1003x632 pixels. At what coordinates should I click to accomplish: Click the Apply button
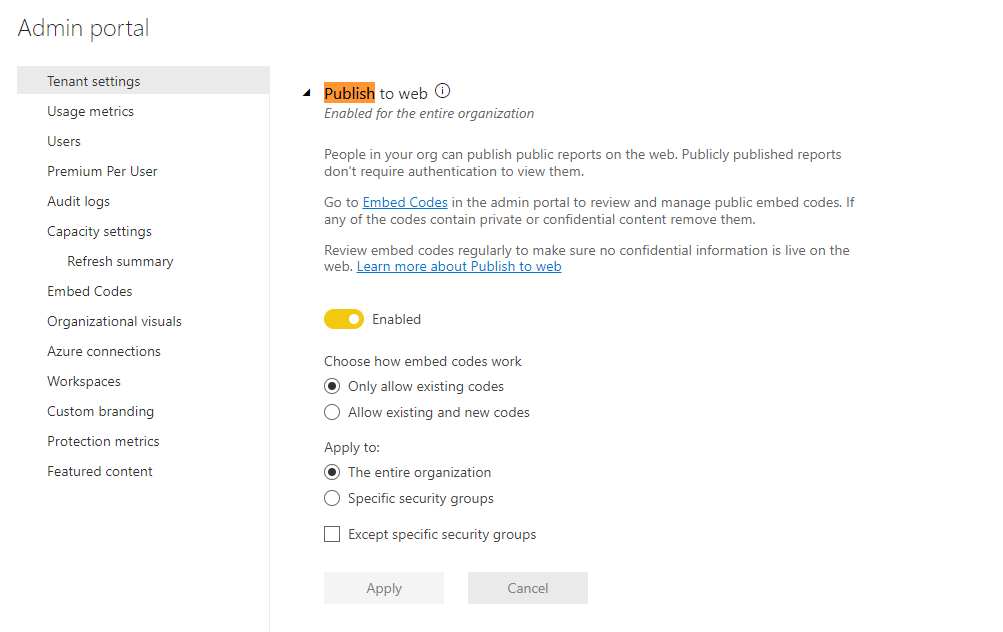[x=384, y=588]
